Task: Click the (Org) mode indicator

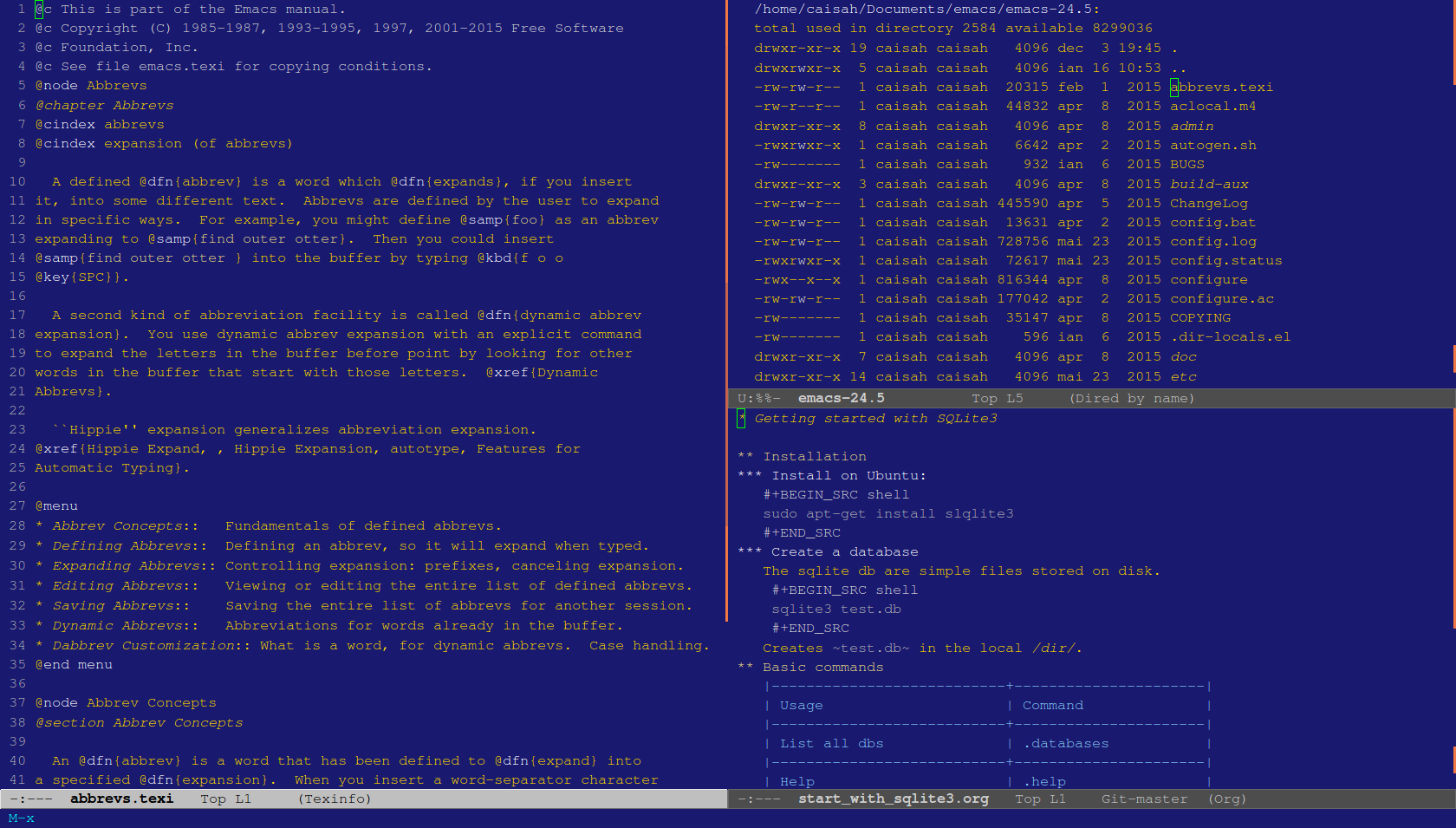Action: pos(1227,799)
